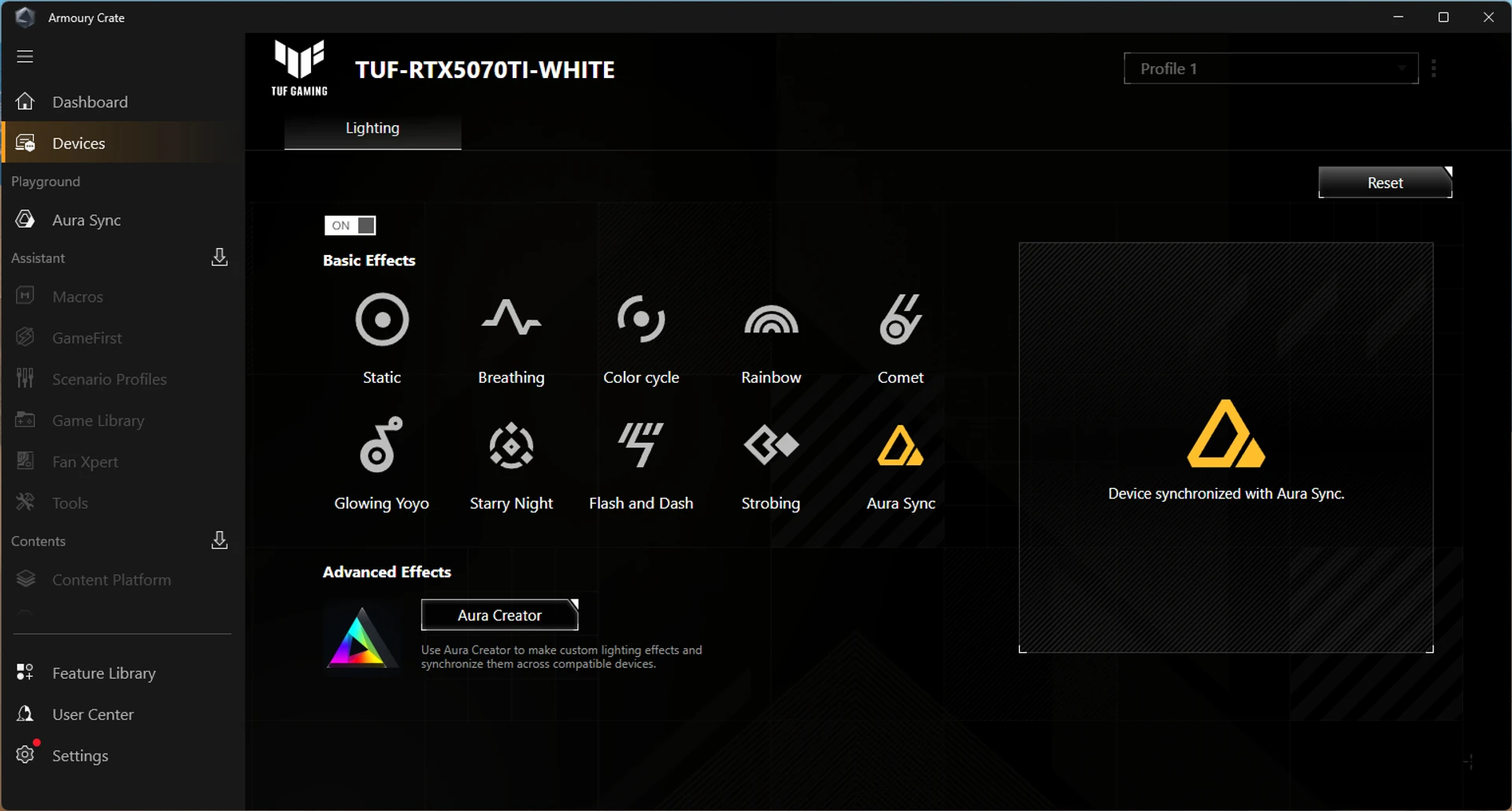This screenshot has height=811, width=1512.
Task: Select the Static lighting effect icon
Action: (x=382, y=320)
